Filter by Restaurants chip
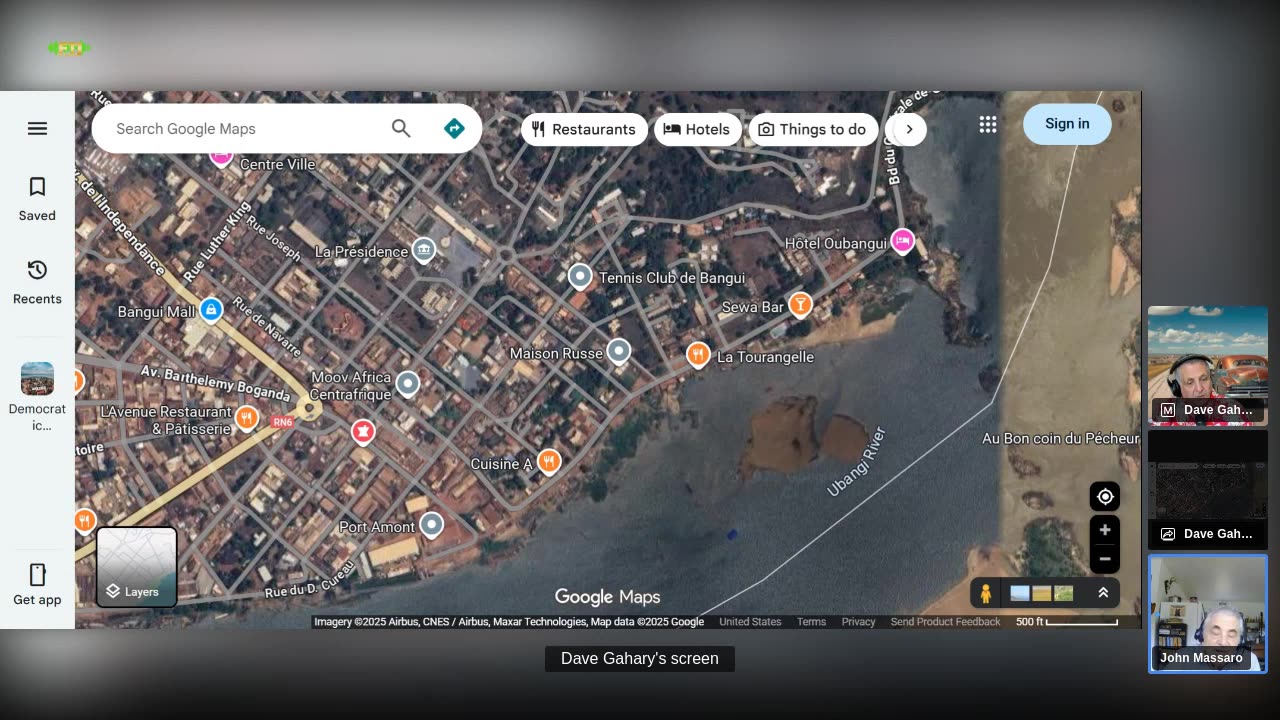This screenshot has height=720, width=1280. (x=584, y=129)
